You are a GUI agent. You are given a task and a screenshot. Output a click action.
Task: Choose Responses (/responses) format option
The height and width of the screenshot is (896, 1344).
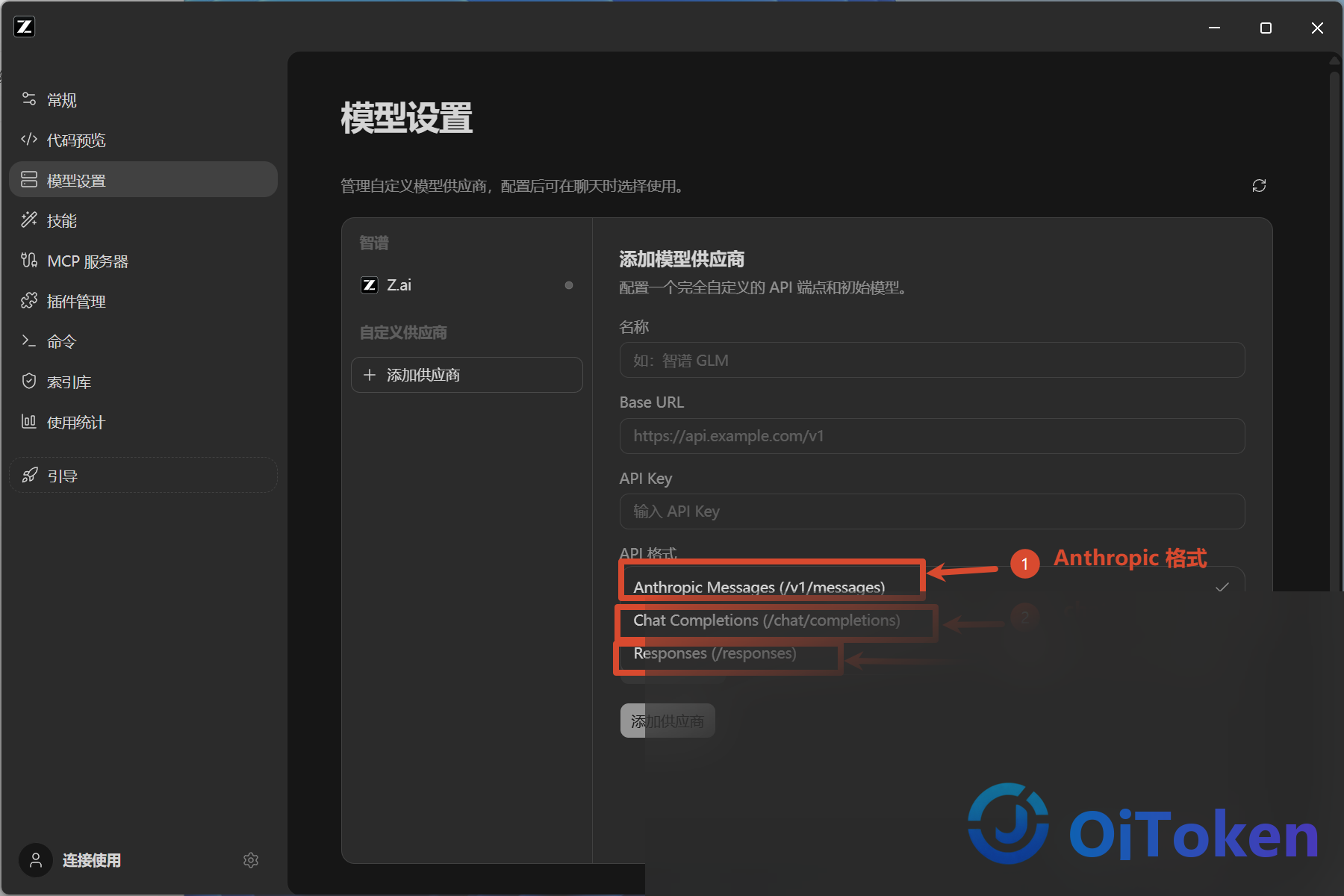click(x=715, y=653)
